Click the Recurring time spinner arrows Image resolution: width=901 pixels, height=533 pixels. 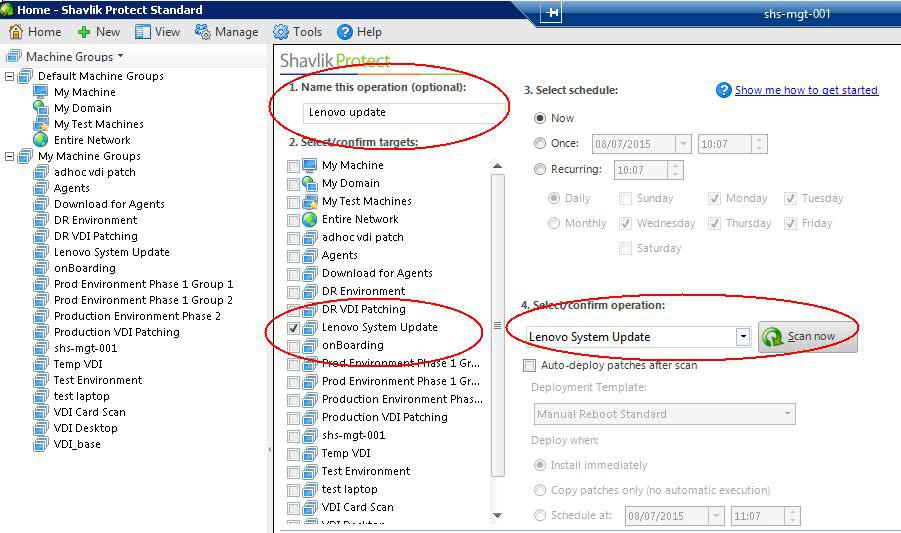pos(676,169)
